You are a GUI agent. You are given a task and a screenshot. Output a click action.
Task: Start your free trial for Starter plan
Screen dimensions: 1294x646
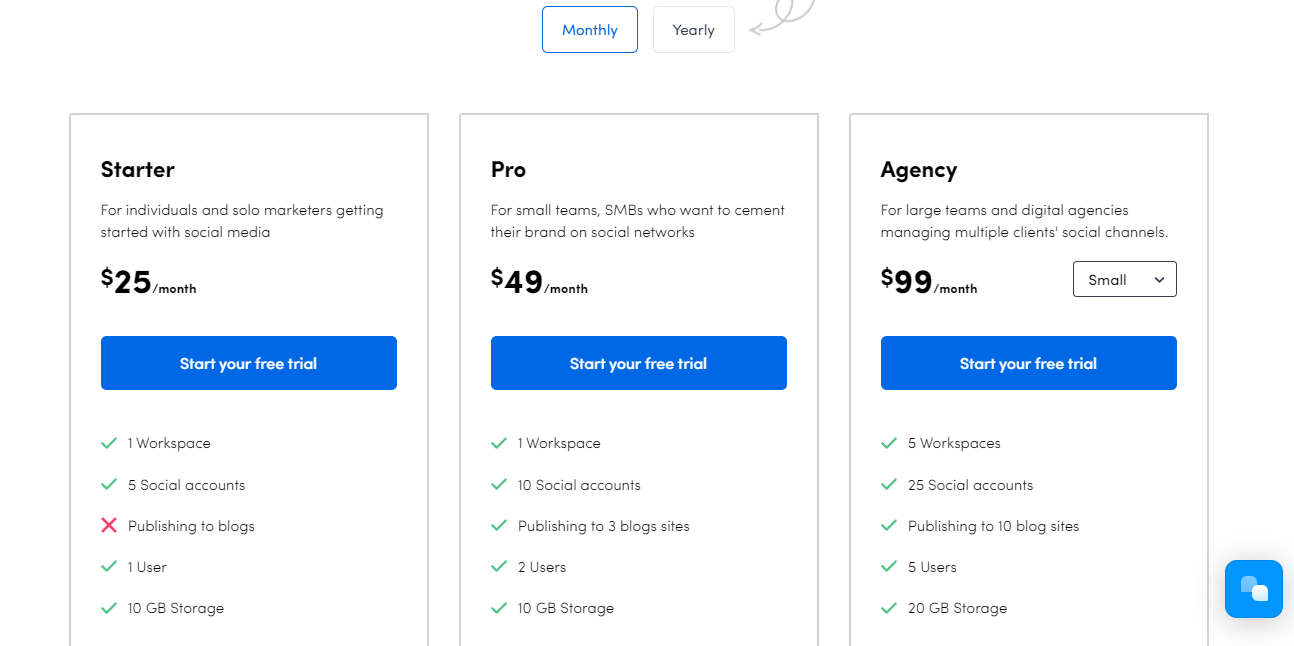pos(249,363)
